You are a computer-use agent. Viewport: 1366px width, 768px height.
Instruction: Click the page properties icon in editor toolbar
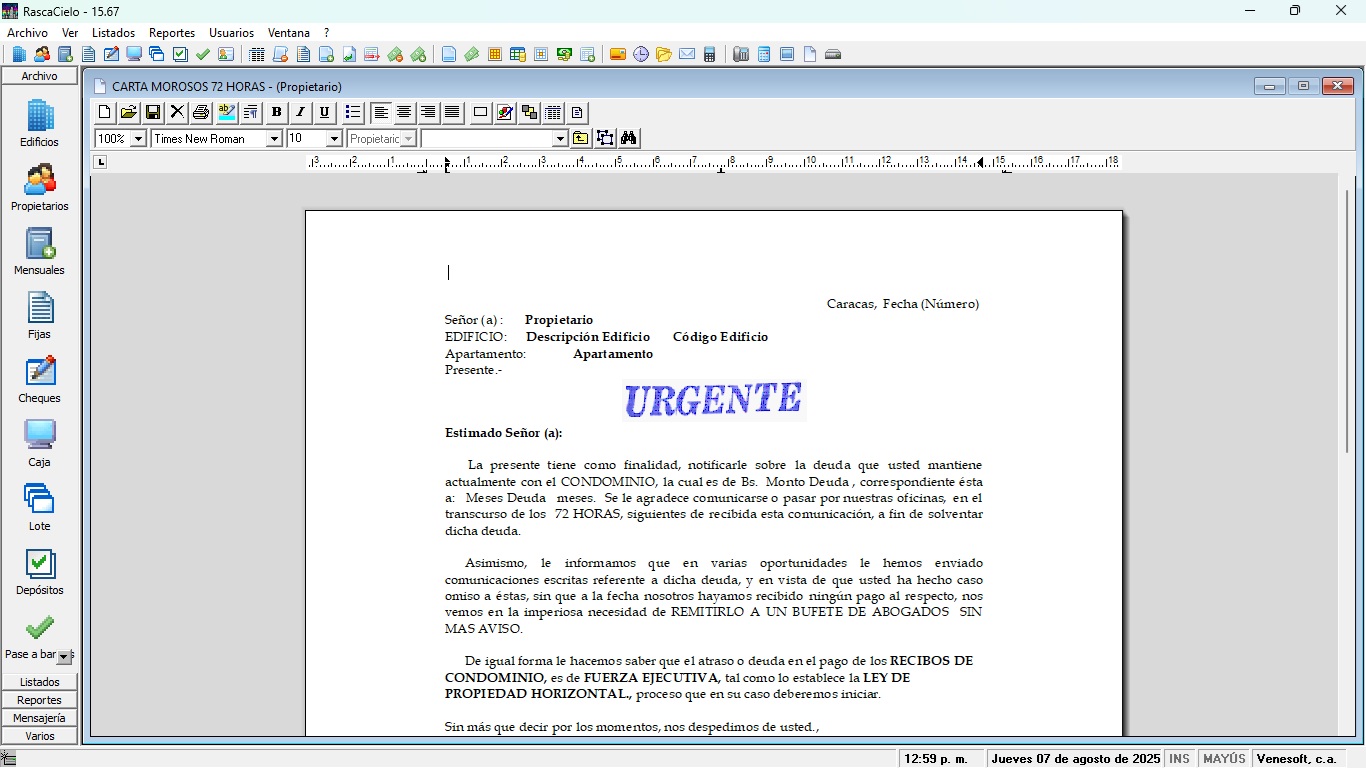(x=577, y=112)
